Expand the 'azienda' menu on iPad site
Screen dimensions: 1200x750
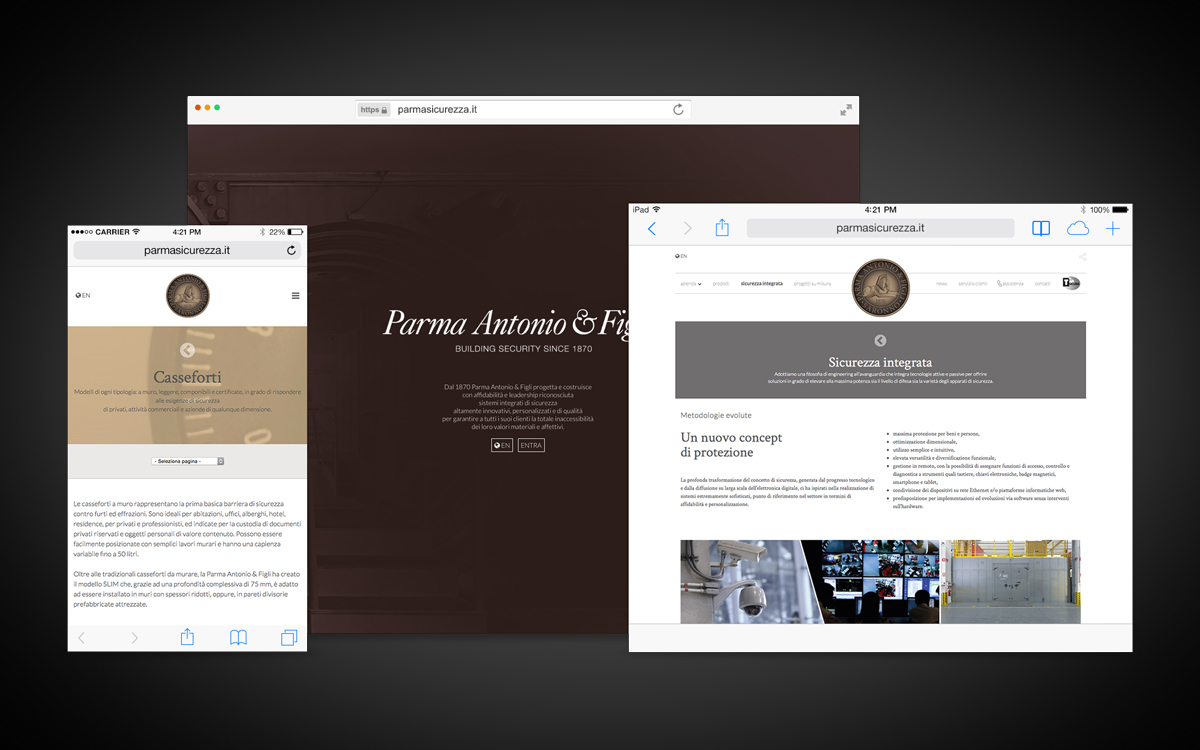click(691, 284)
